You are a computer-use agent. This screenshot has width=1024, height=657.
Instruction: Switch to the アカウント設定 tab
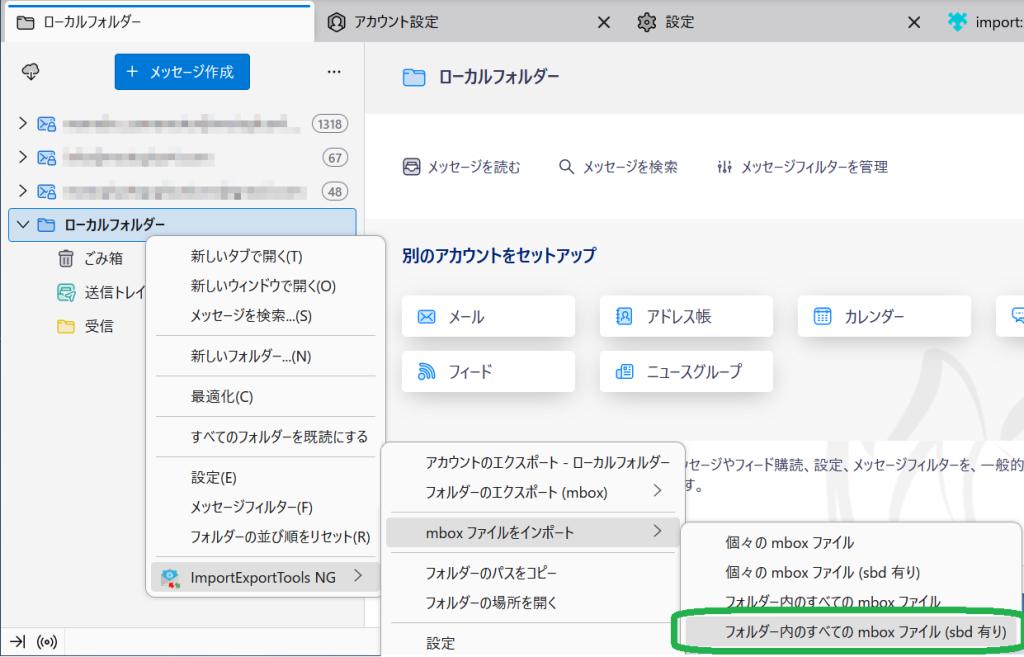point(396,22)
